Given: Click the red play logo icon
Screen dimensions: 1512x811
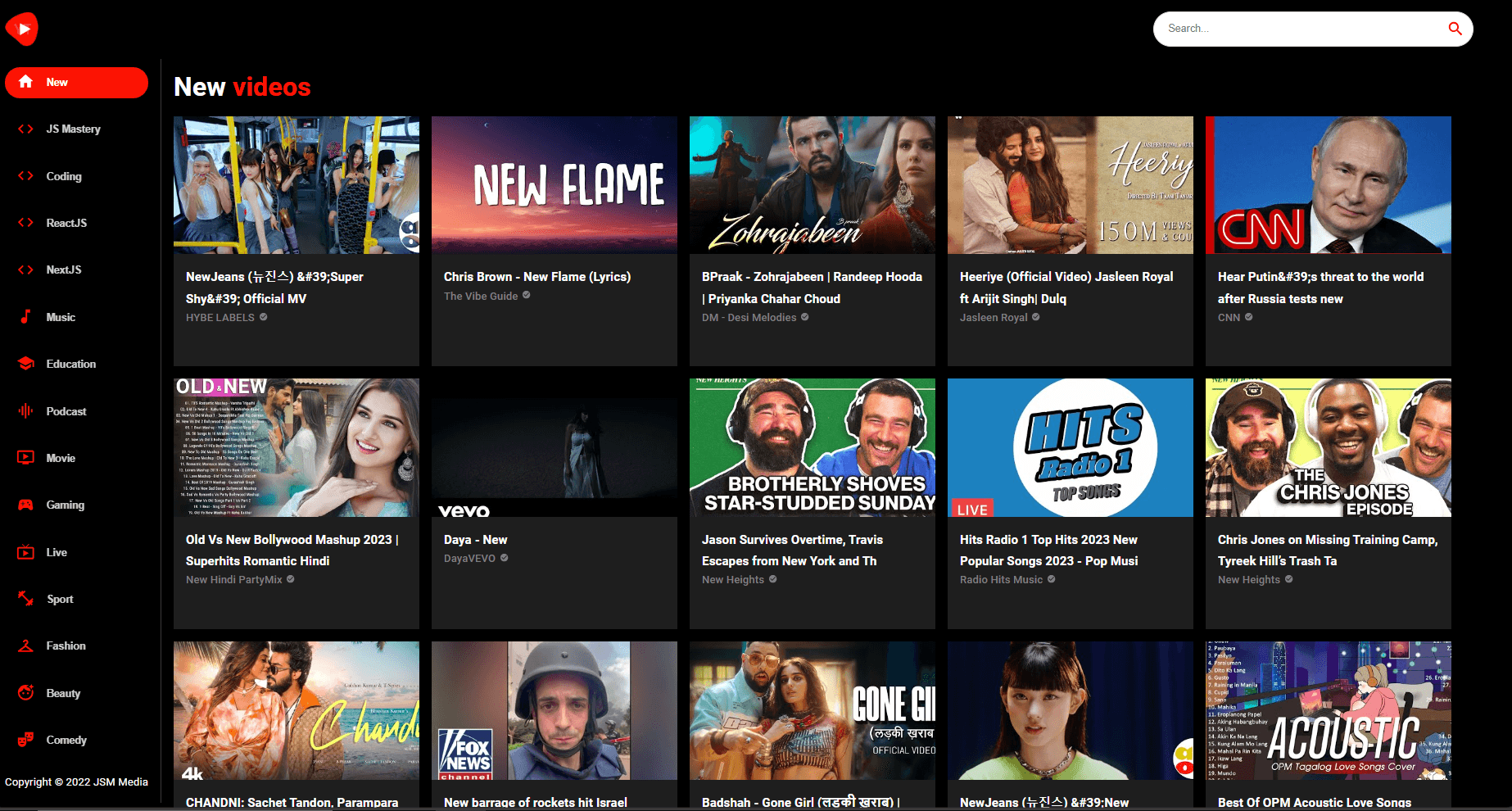Looking at the screenshot, I should tap(22, 29).
